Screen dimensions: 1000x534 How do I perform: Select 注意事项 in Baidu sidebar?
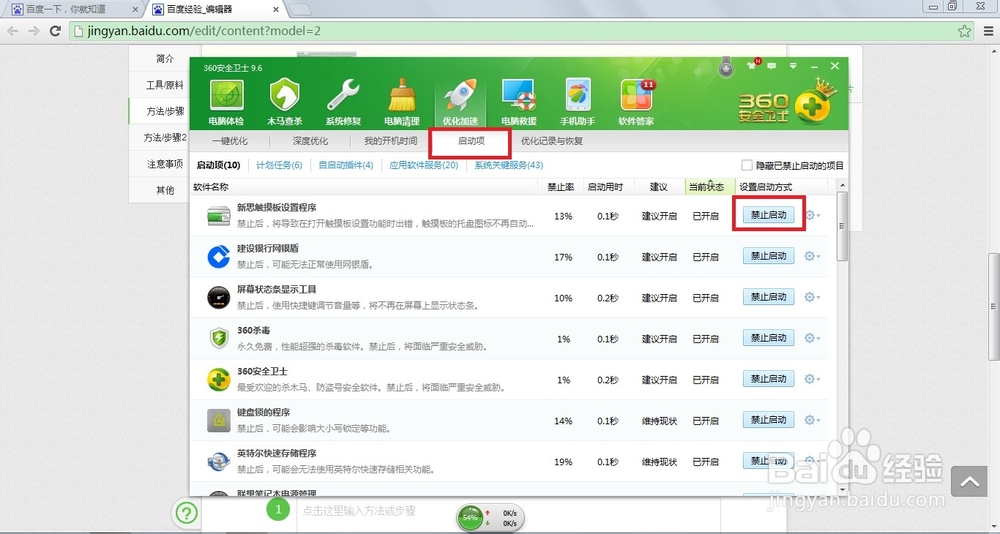165,164
